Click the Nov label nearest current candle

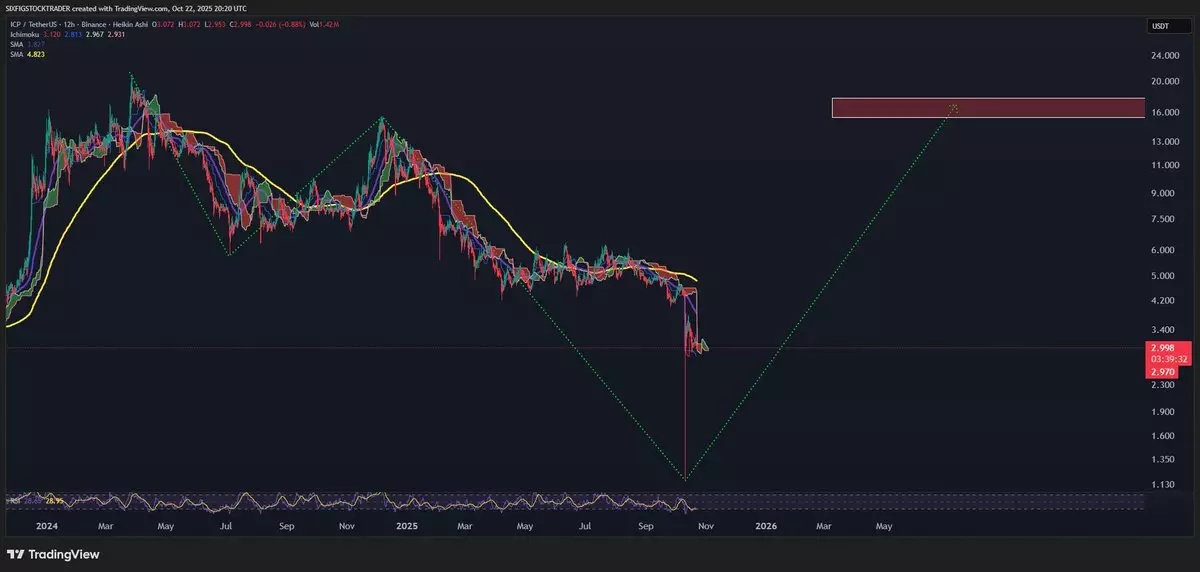click(x=706, y=524)
